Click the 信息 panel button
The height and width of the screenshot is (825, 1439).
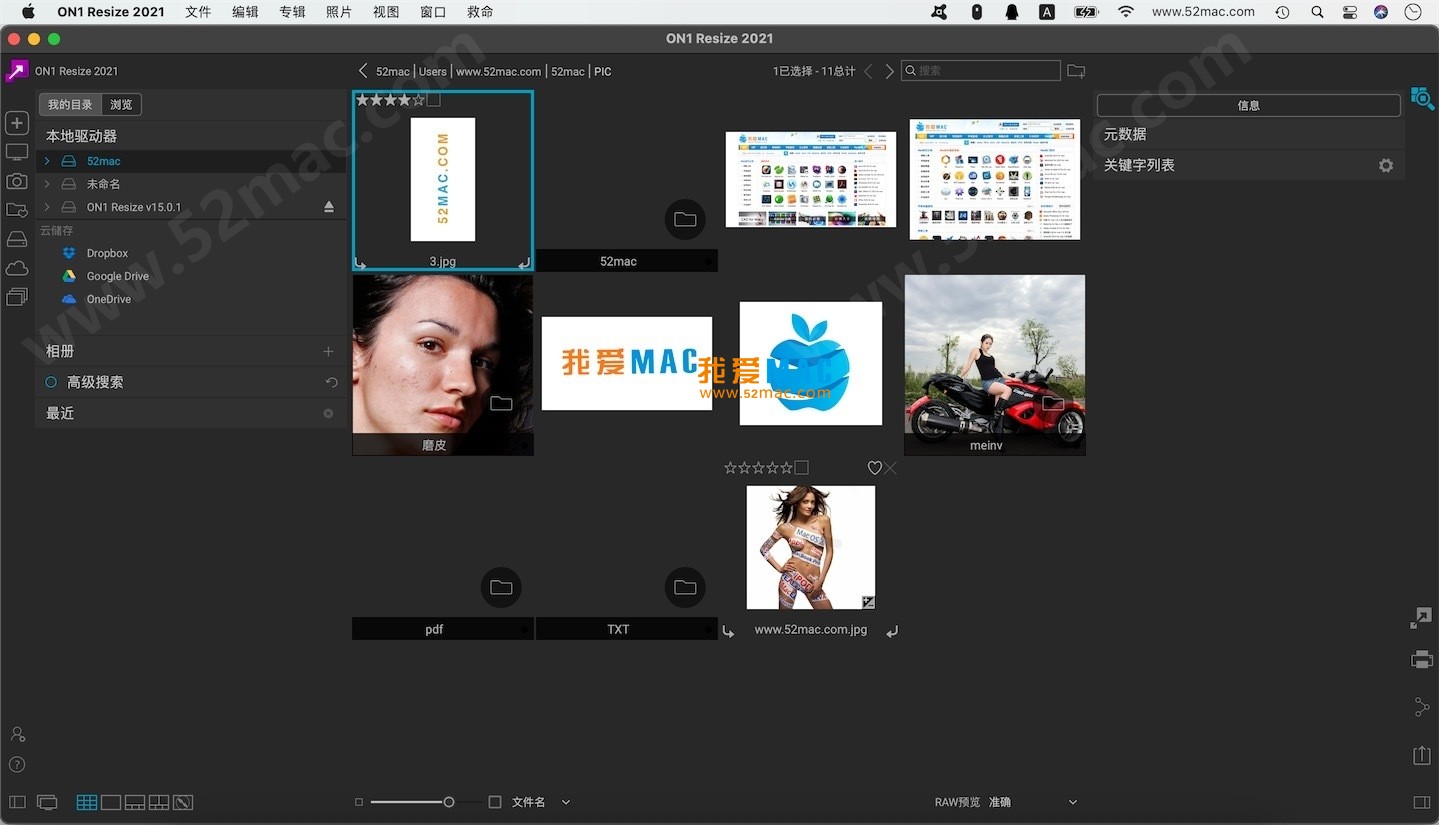coord(1248,105)
